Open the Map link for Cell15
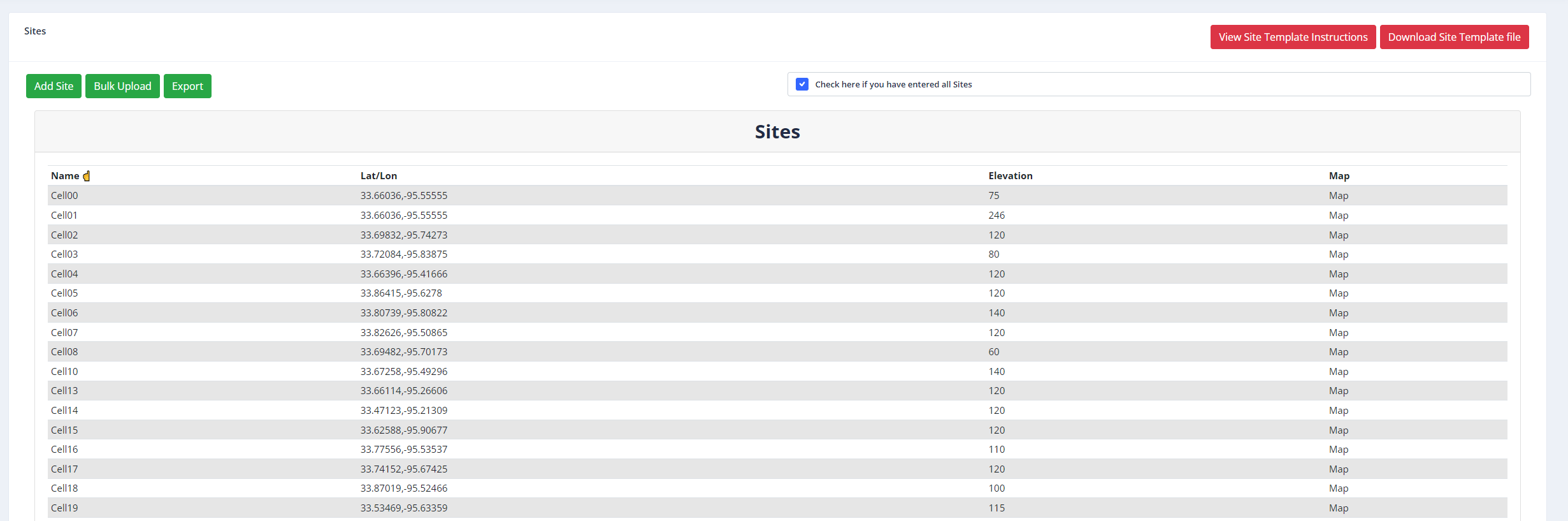The height and width of the screenshot is (521, 1568). pyautogui.click(x=1339, y=430)
